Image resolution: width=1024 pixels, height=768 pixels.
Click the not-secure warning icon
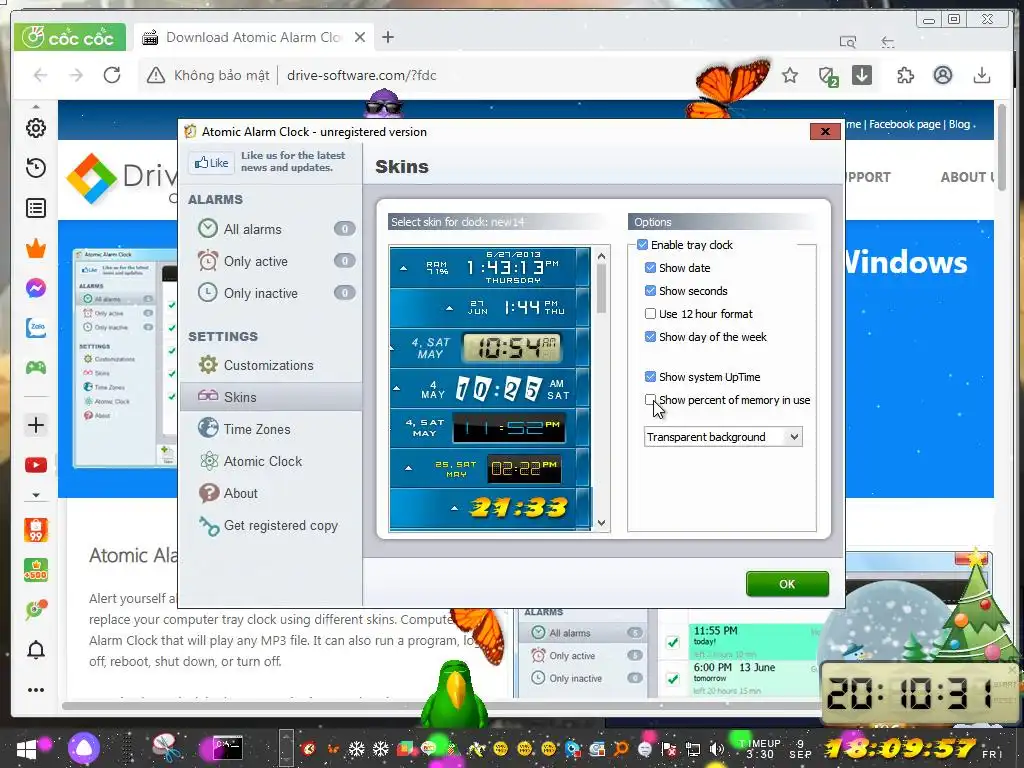click(x=155, y=75)
